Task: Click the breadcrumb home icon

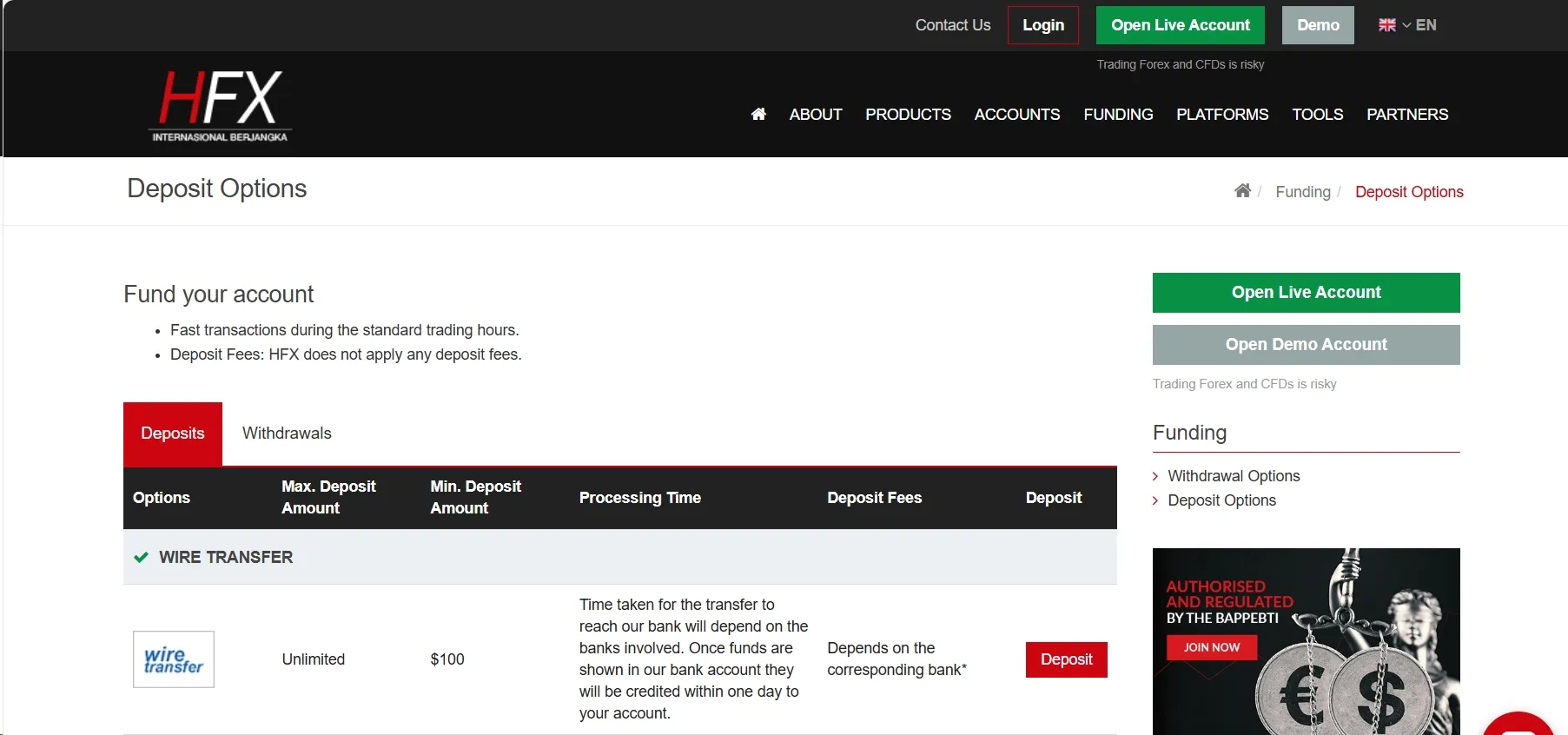Action: [1243, 191]
